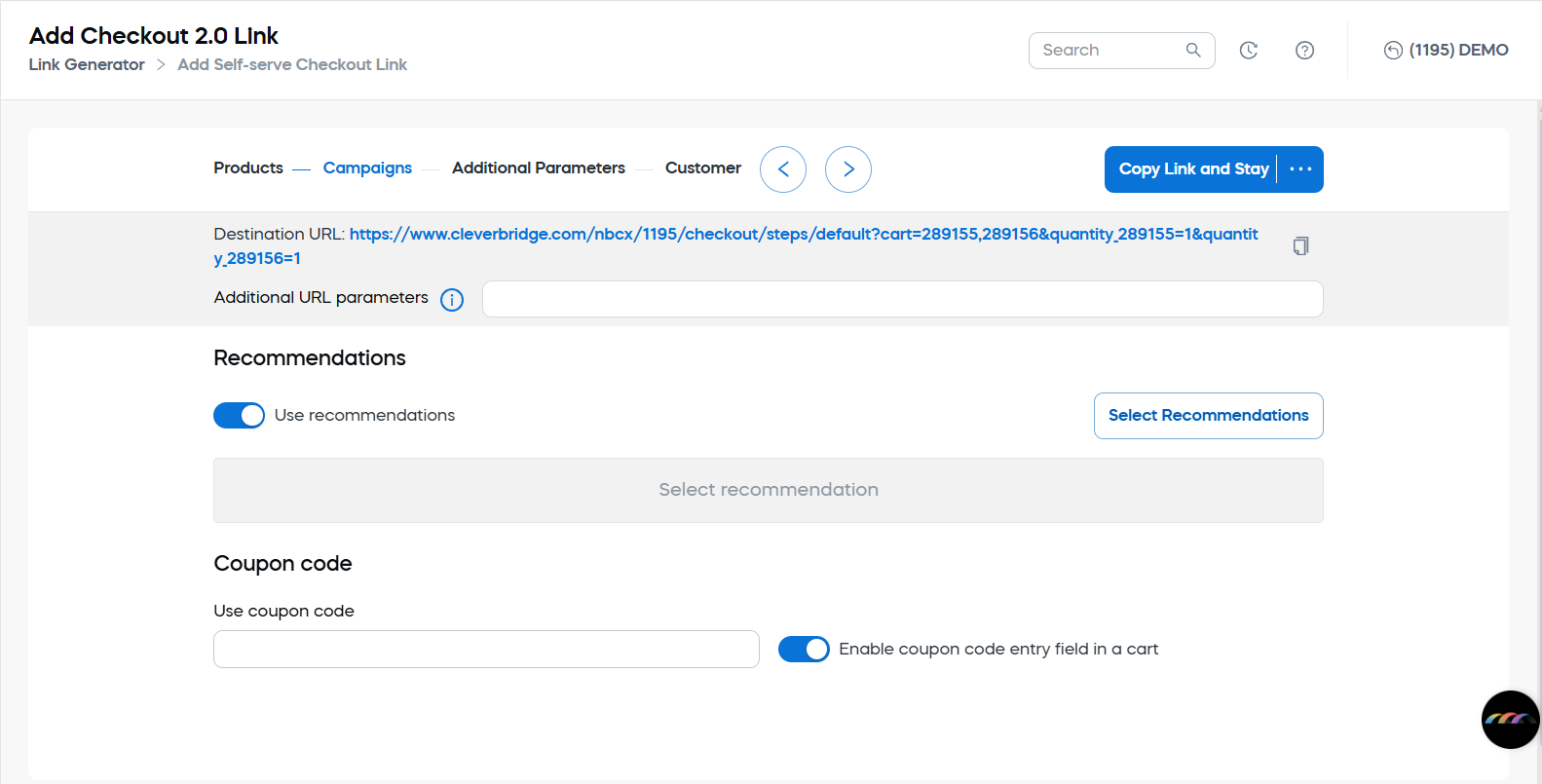Switch to the Products step
Viewport: 1542px width, 784px height.
coord(248,168)
